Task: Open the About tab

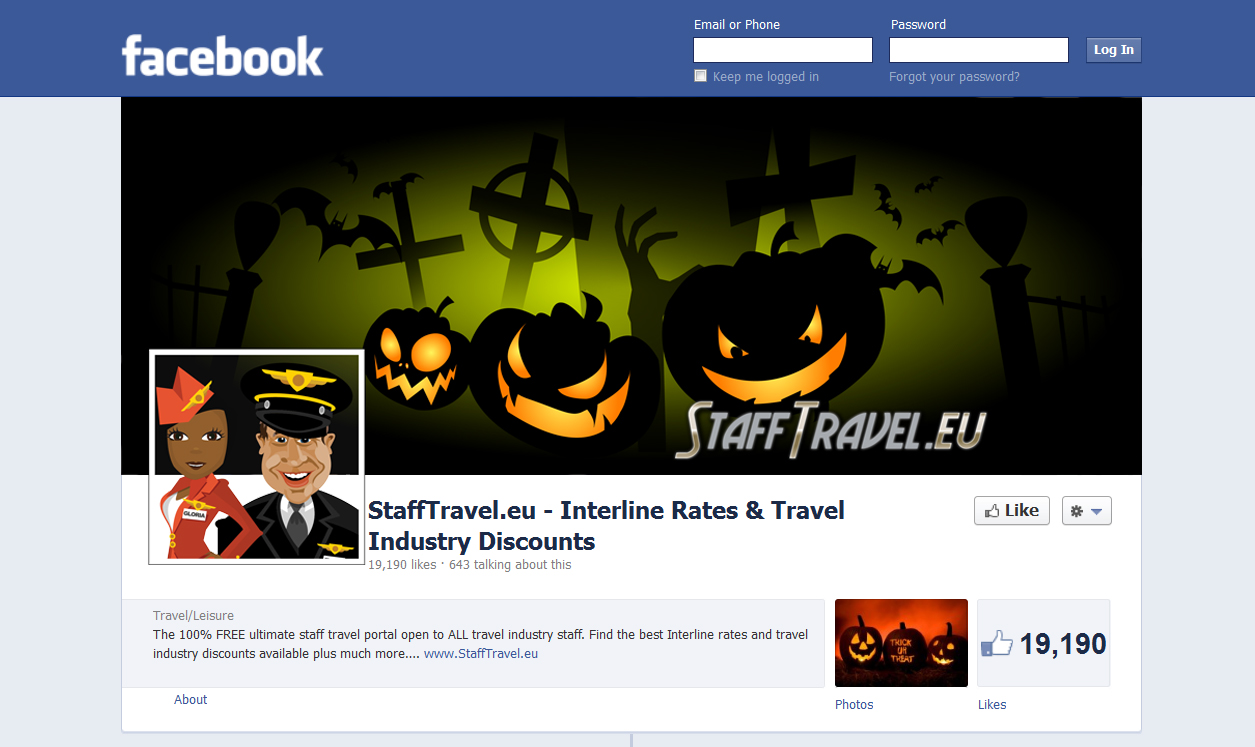Action: pos(190,700)
